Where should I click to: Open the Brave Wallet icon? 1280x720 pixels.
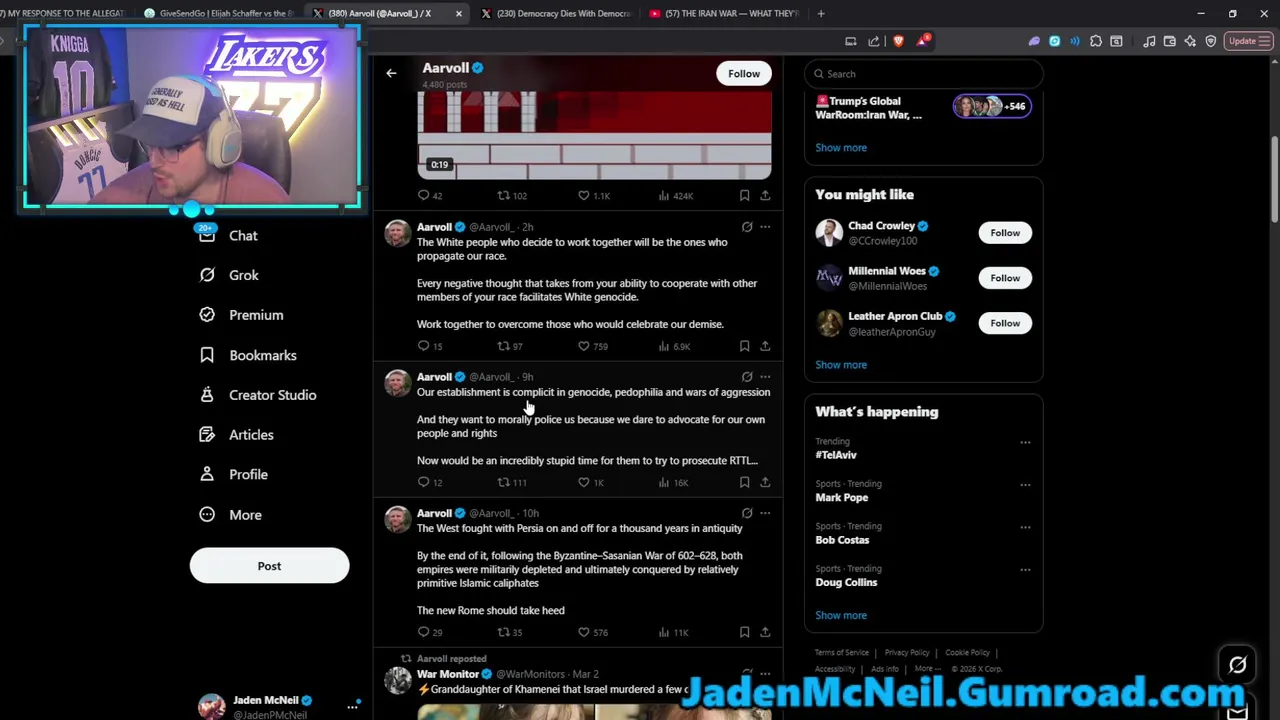1169,41
